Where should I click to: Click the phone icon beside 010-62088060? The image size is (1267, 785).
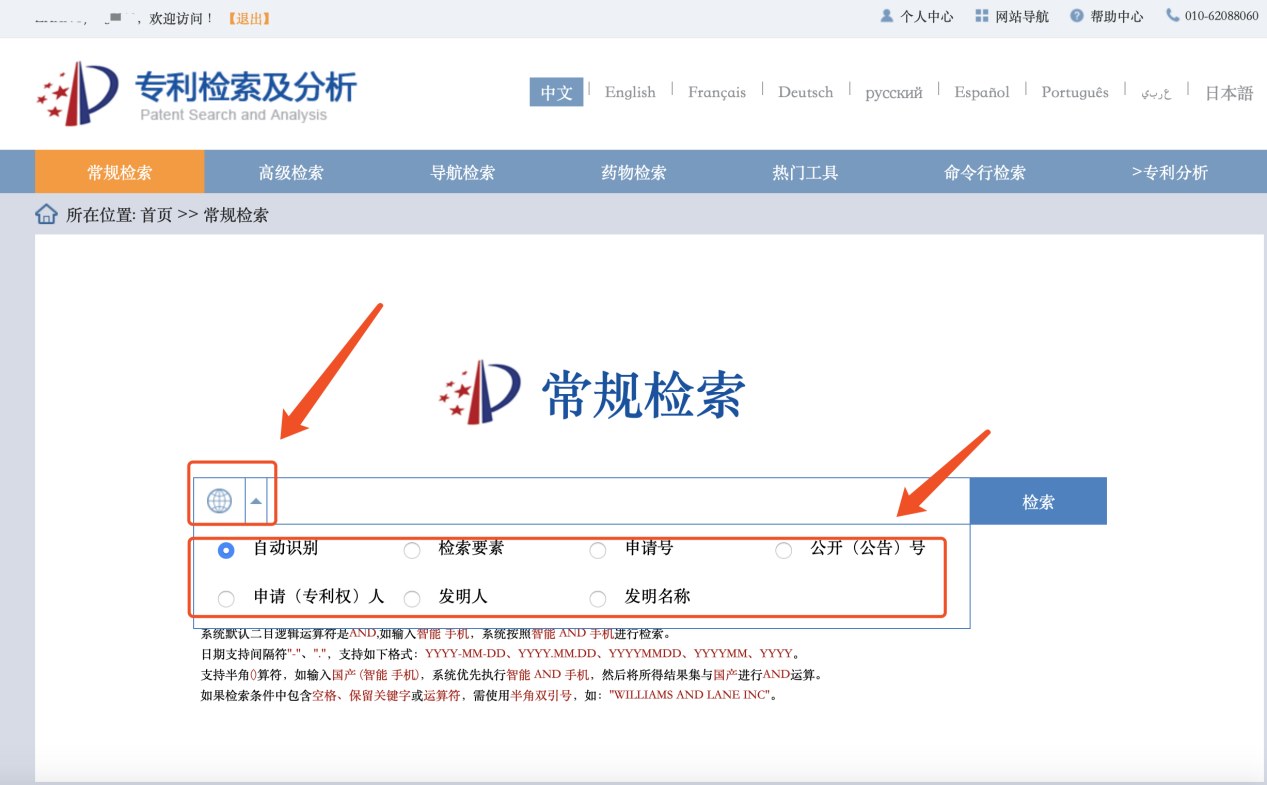pyautogui.click(x=1172, y=16)
